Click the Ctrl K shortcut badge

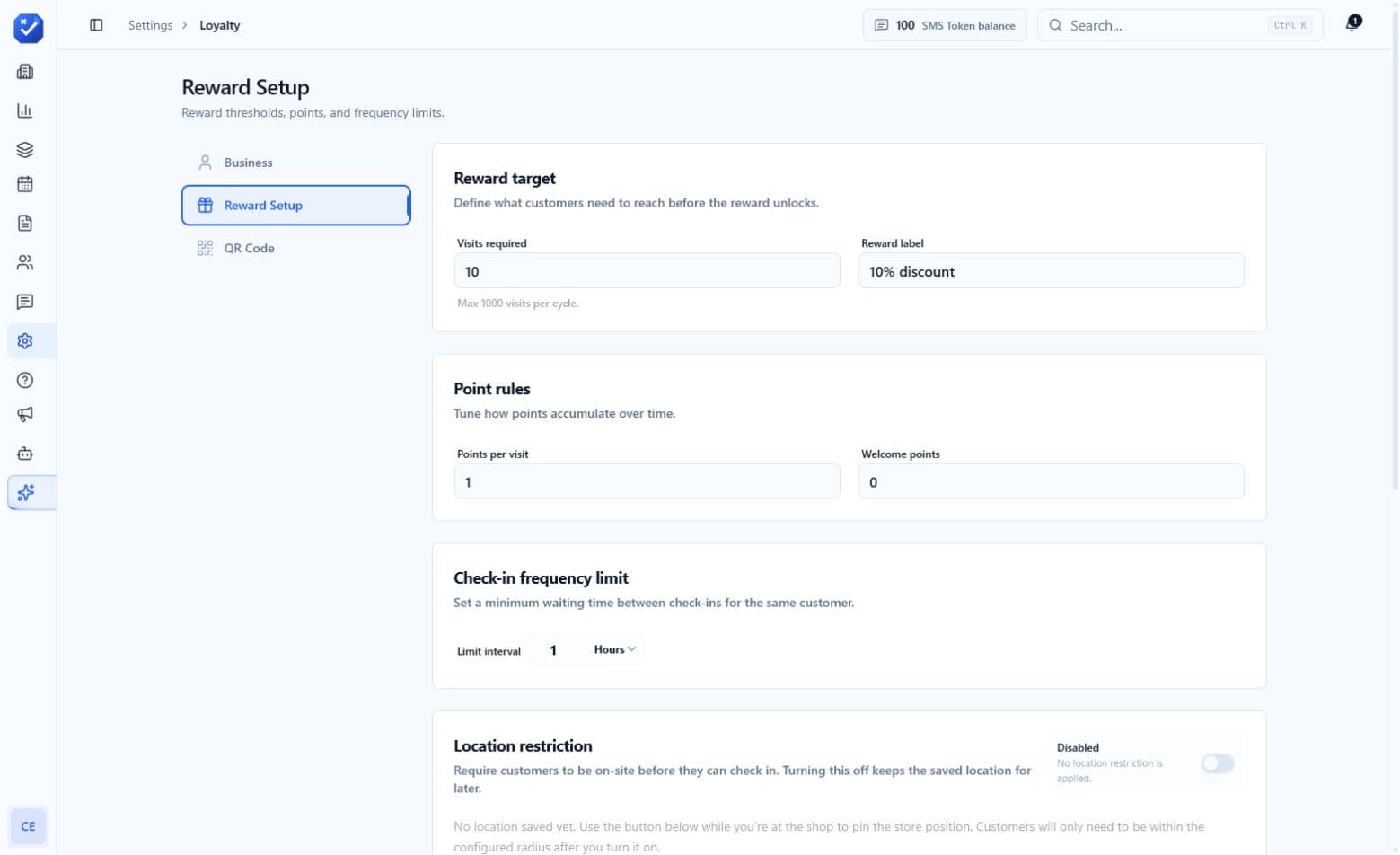1290,25
